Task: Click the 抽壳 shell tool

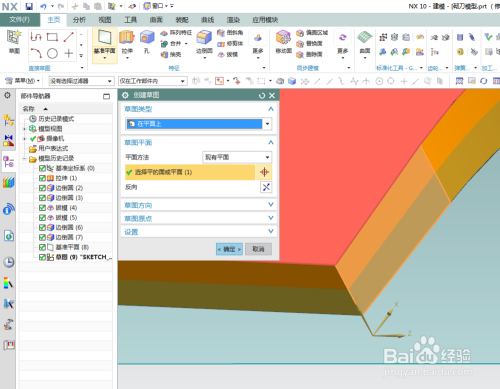Action: [x=171, y=54]
